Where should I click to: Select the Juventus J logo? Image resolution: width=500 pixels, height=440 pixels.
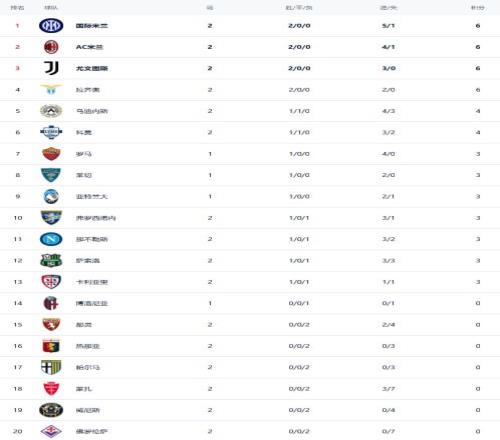tap(51, 68)
